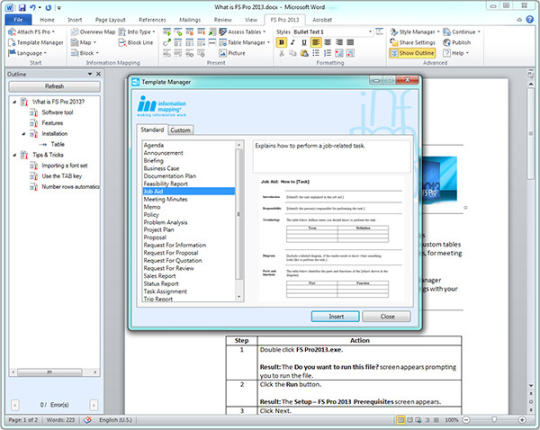Click the Copy icon in Formatting group
Image resolution: width=540 pixels, height=430 pixels.
tap(293, 53)
